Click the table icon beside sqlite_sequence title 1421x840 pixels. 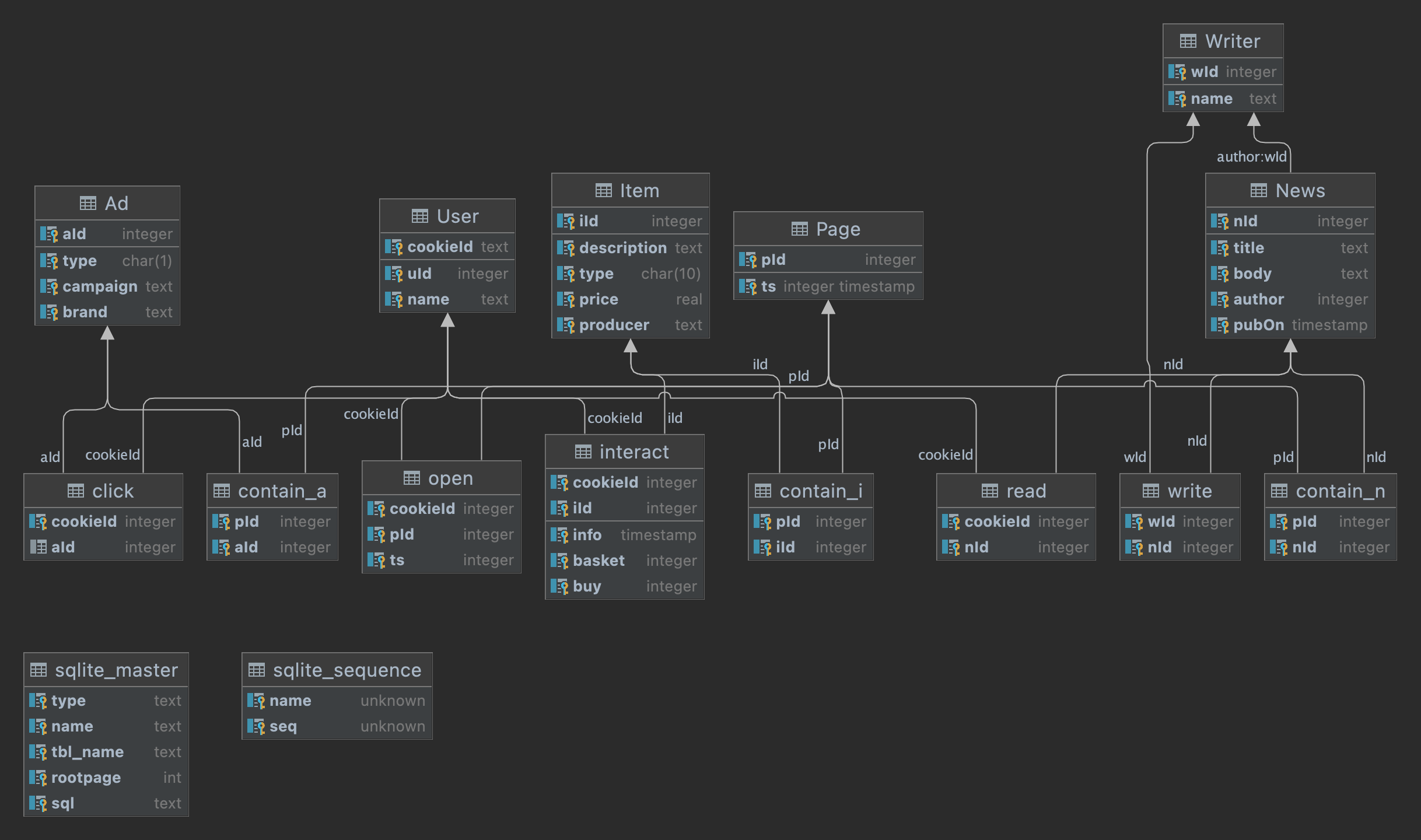point(257,670)
